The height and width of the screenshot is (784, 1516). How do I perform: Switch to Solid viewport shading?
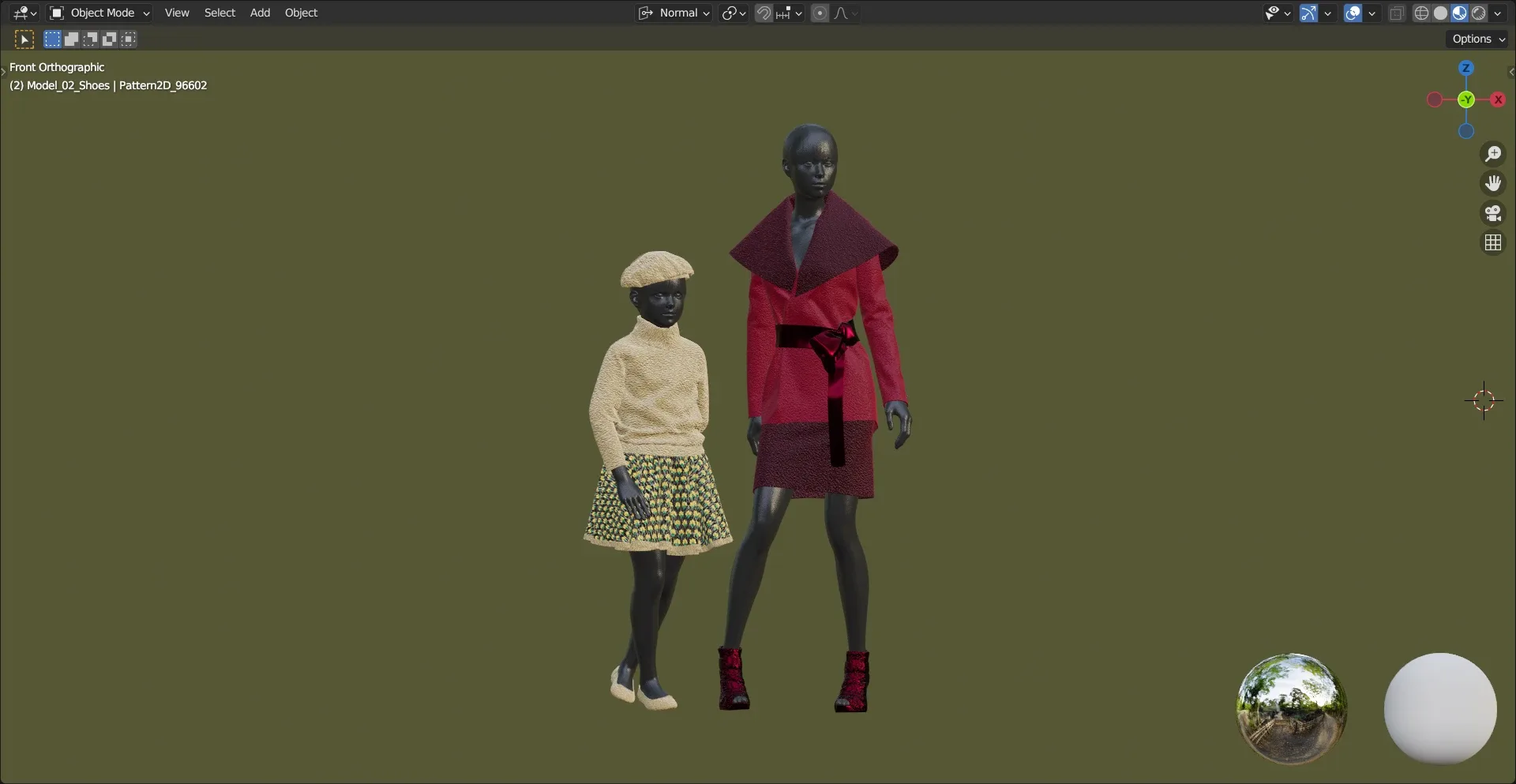(1440, 13)
